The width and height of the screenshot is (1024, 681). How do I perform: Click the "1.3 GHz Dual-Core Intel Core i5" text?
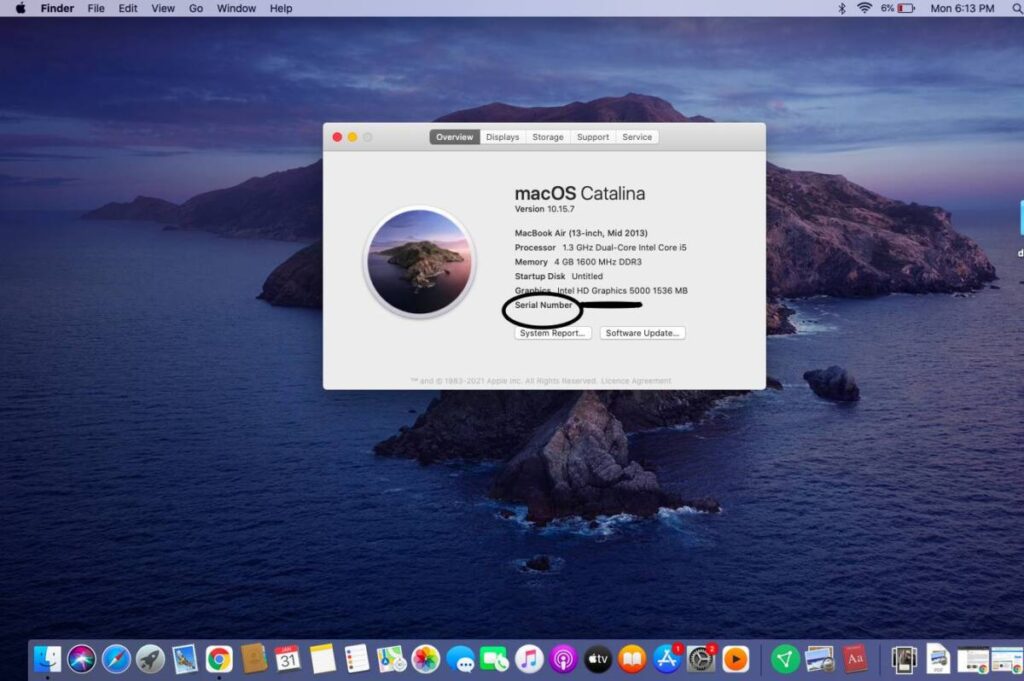(624, 247)
